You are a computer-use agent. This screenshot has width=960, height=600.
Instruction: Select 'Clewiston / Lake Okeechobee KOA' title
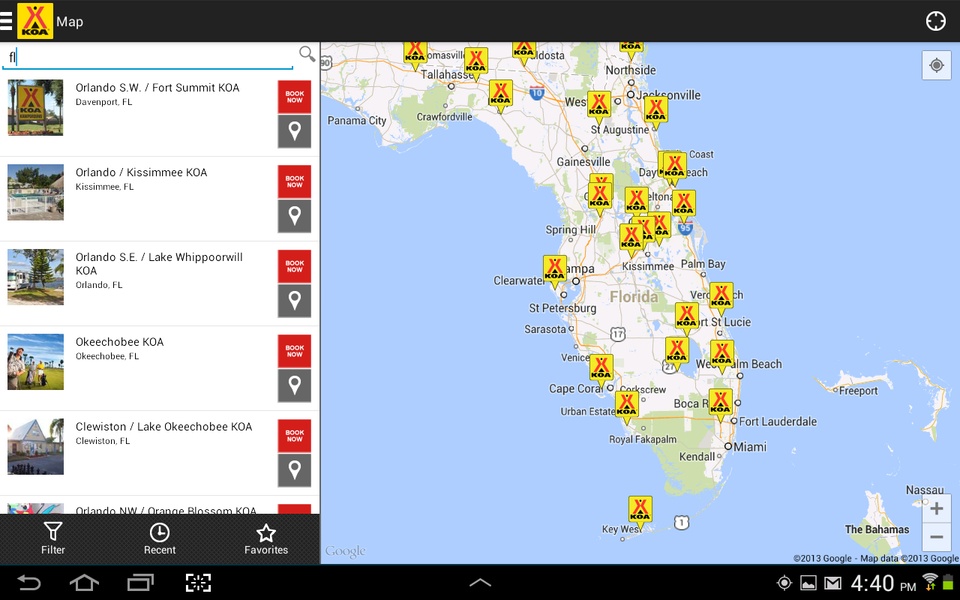pyautogui.click(x=163, y=427)
